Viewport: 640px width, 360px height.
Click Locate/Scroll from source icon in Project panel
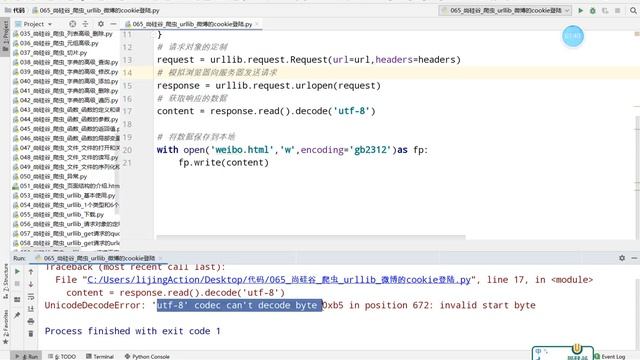[72, 24]
